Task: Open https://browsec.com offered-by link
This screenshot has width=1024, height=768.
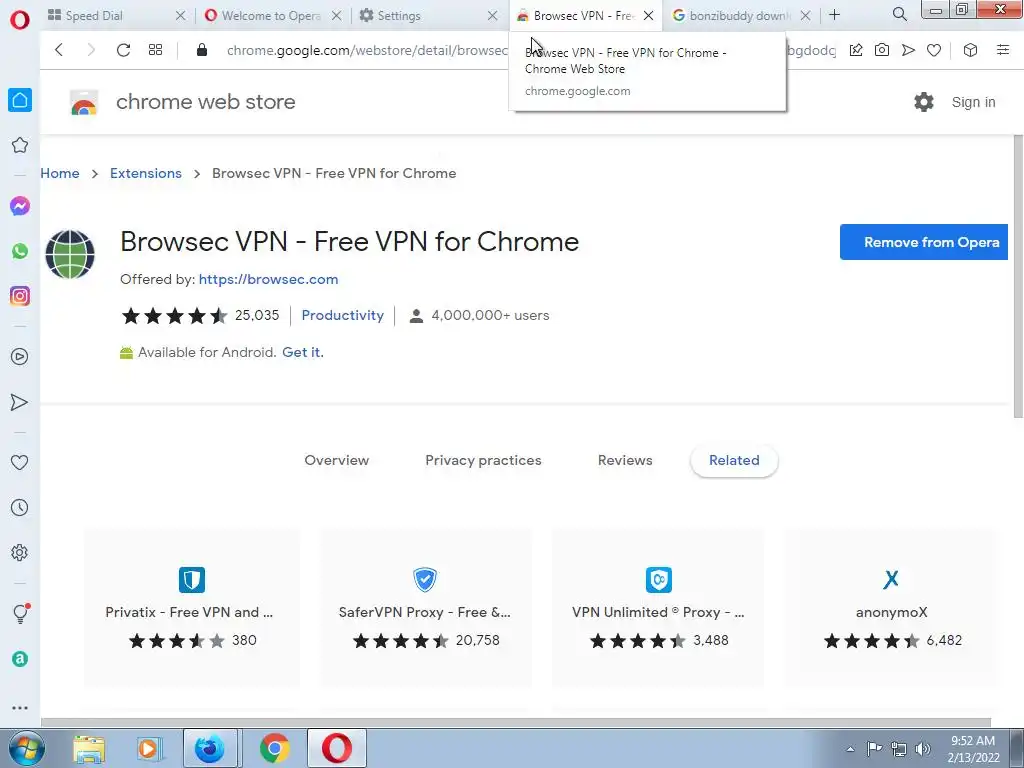Action: (268, 280)
